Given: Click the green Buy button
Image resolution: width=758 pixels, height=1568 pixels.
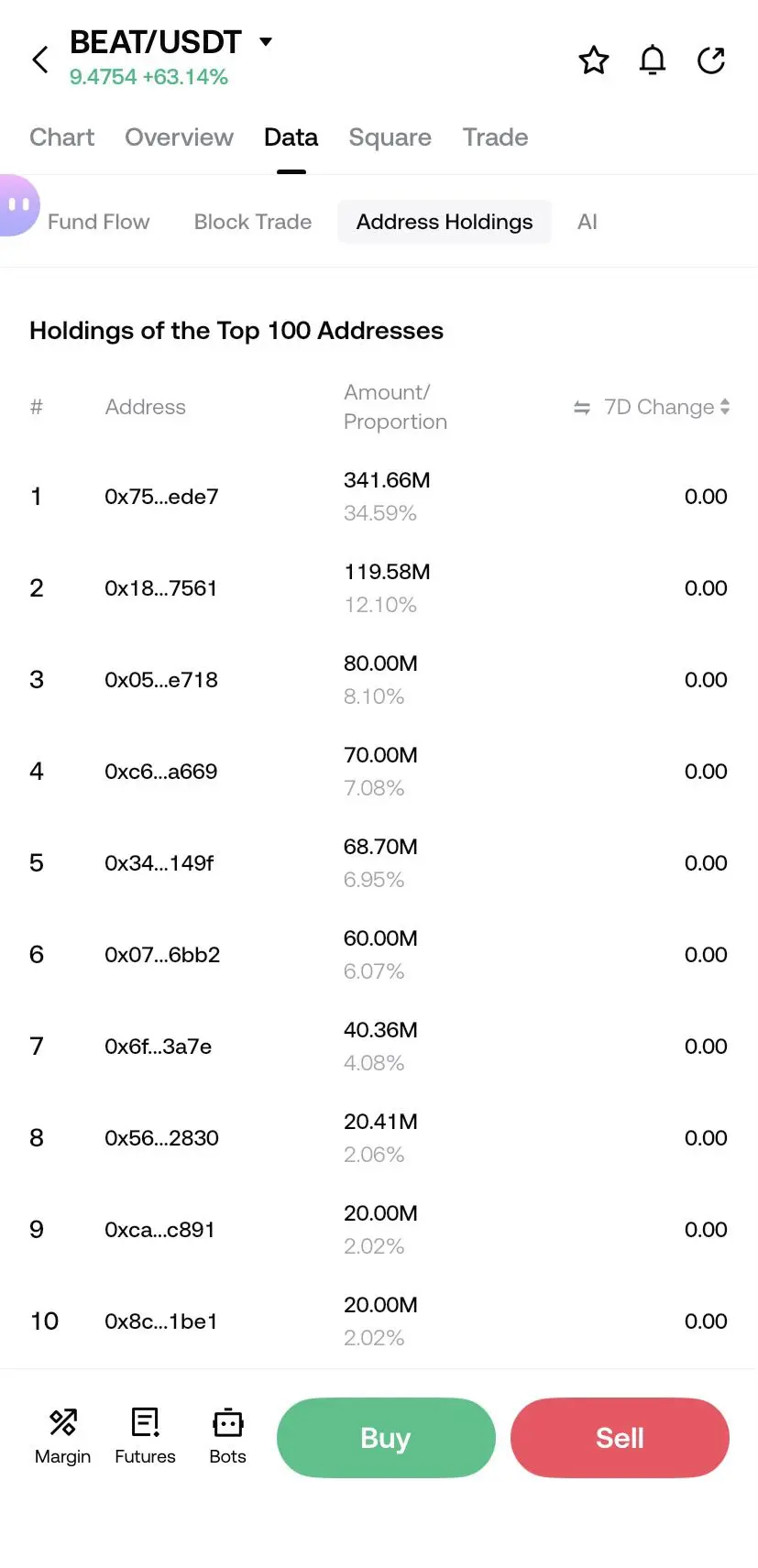Looking at the screenshot, I should (x=386, y=1437).
